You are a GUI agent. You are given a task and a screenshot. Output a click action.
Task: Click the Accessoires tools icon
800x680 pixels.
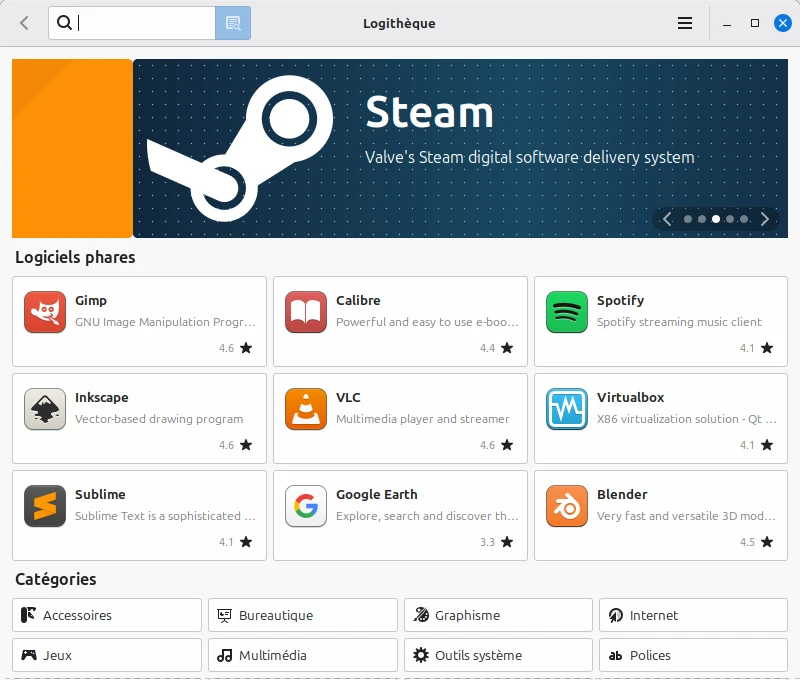click(x=29, y=615)
